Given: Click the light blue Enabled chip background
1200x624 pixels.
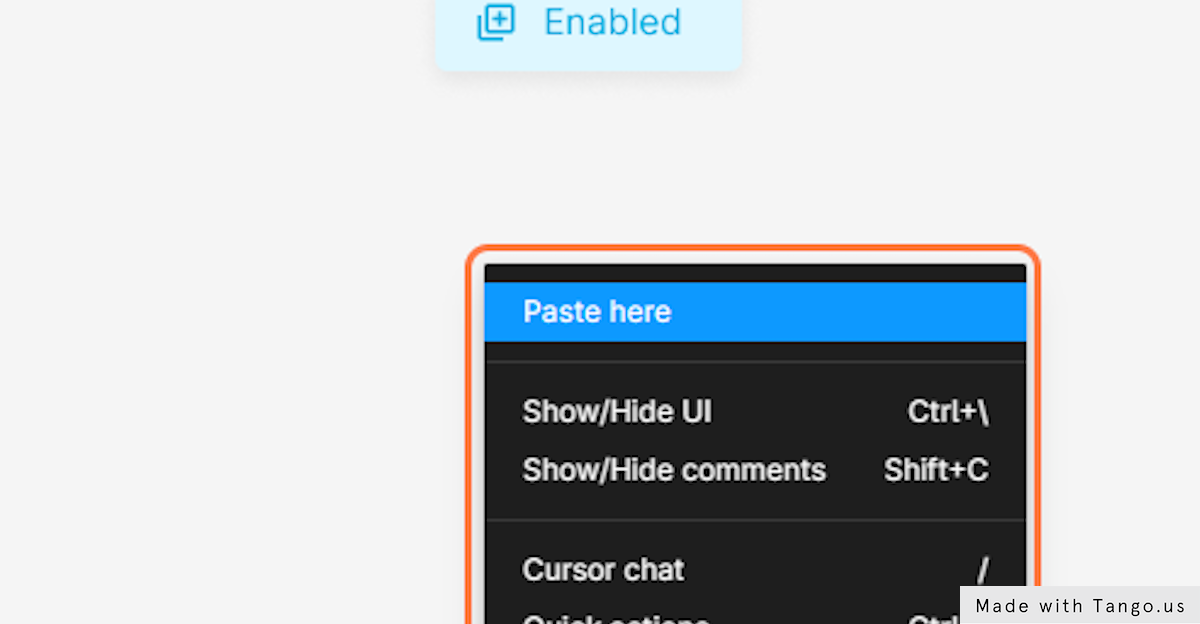Looking at the screenshot, I should [x=588, y=55].
